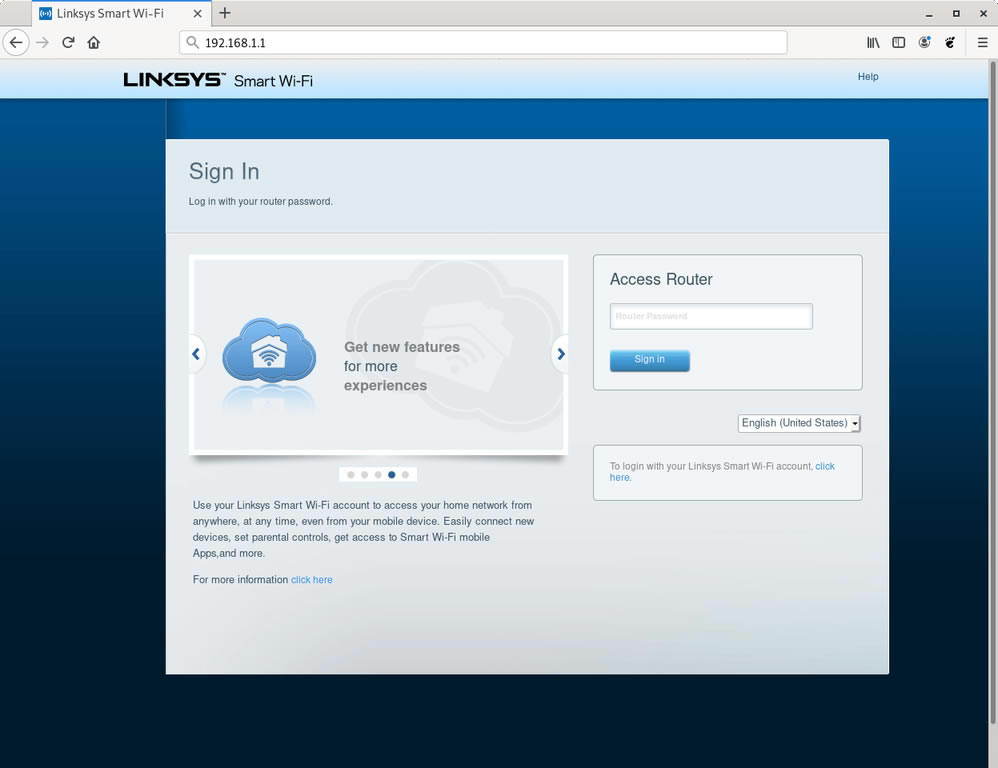The image size is (998, 768).
Task: Open the language selection dropdown
Action: click(798, 423)
